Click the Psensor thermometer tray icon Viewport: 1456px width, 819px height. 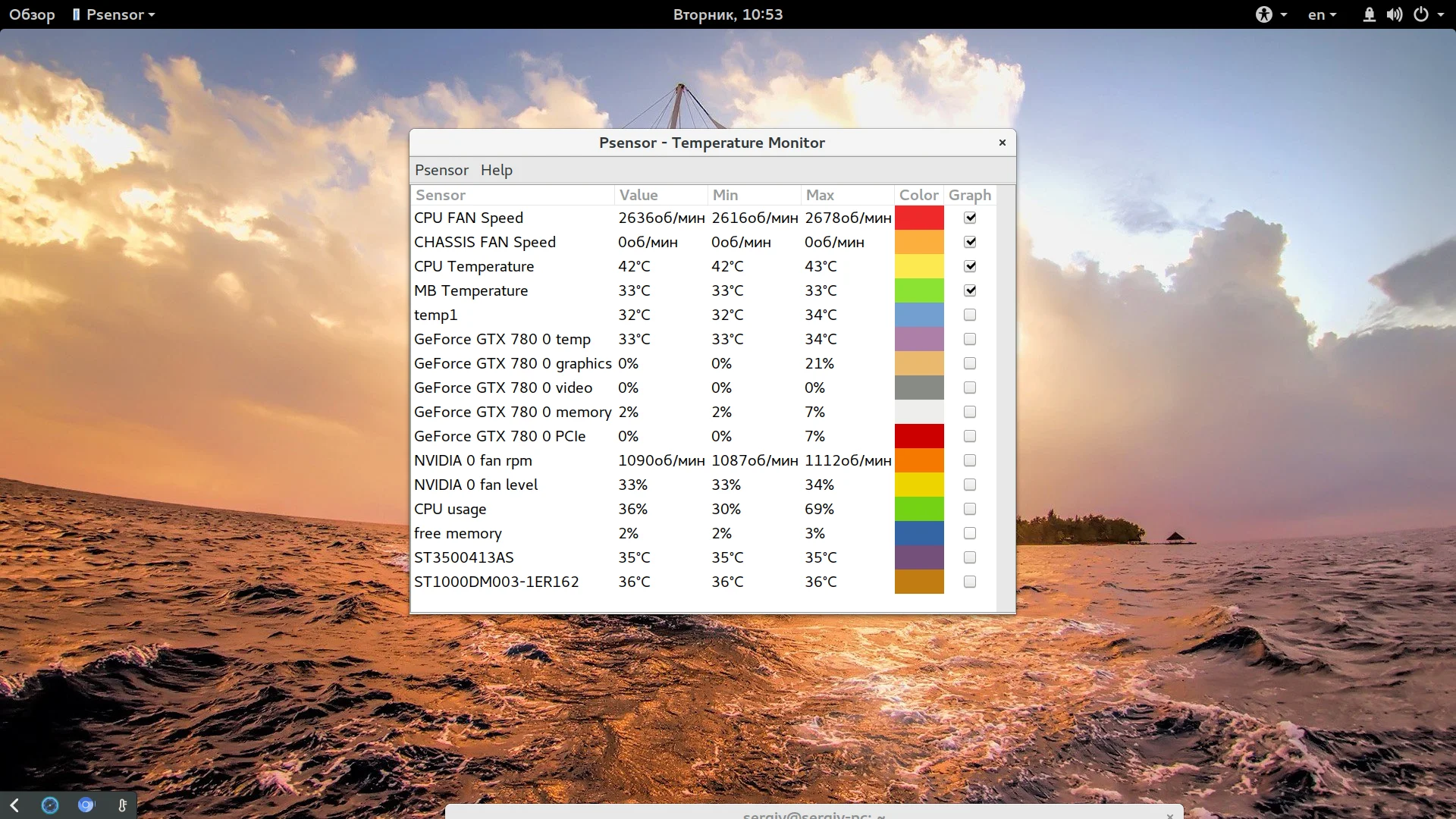122,805
